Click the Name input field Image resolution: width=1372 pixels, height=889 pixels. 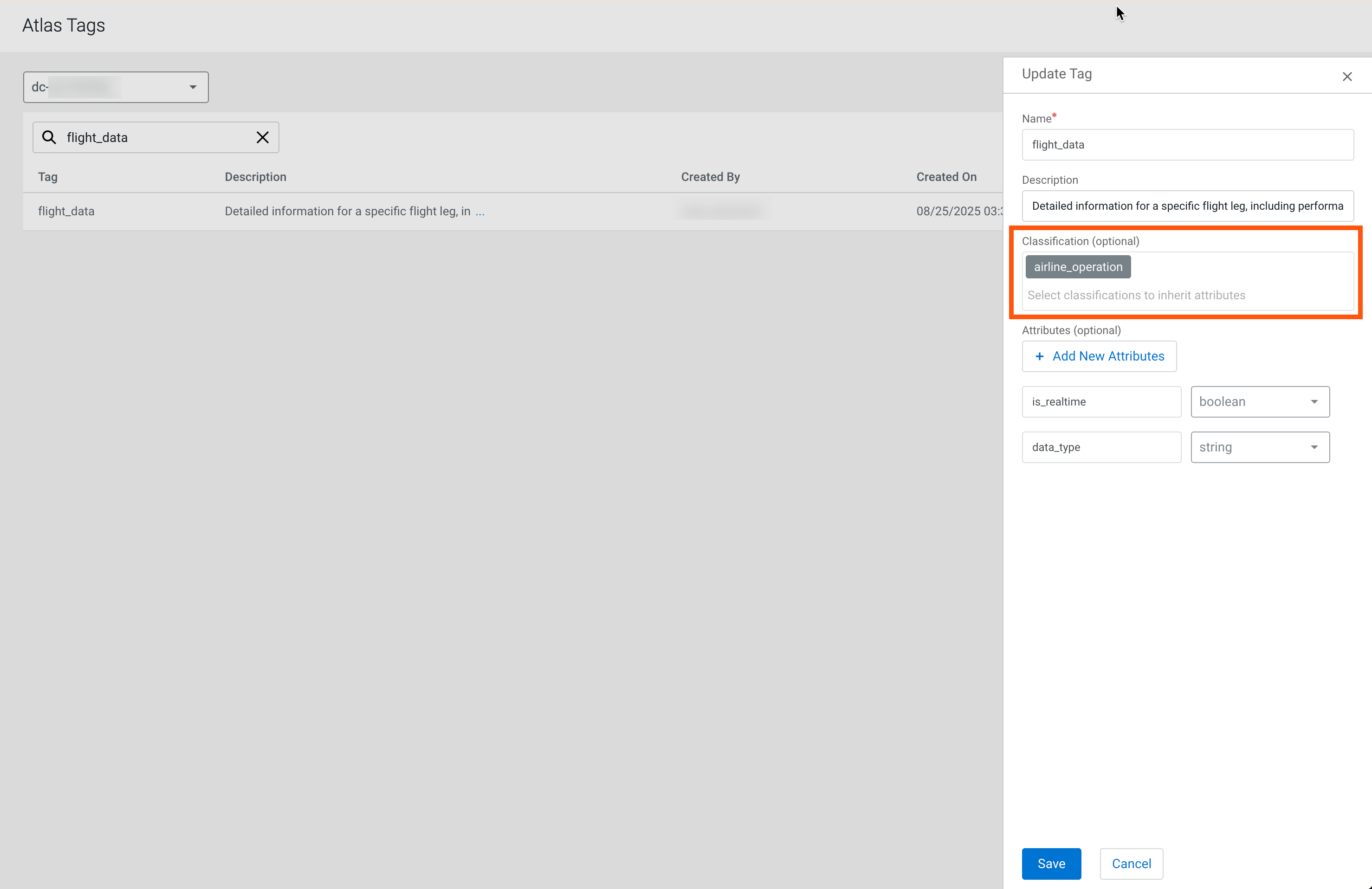[1187, 145]
